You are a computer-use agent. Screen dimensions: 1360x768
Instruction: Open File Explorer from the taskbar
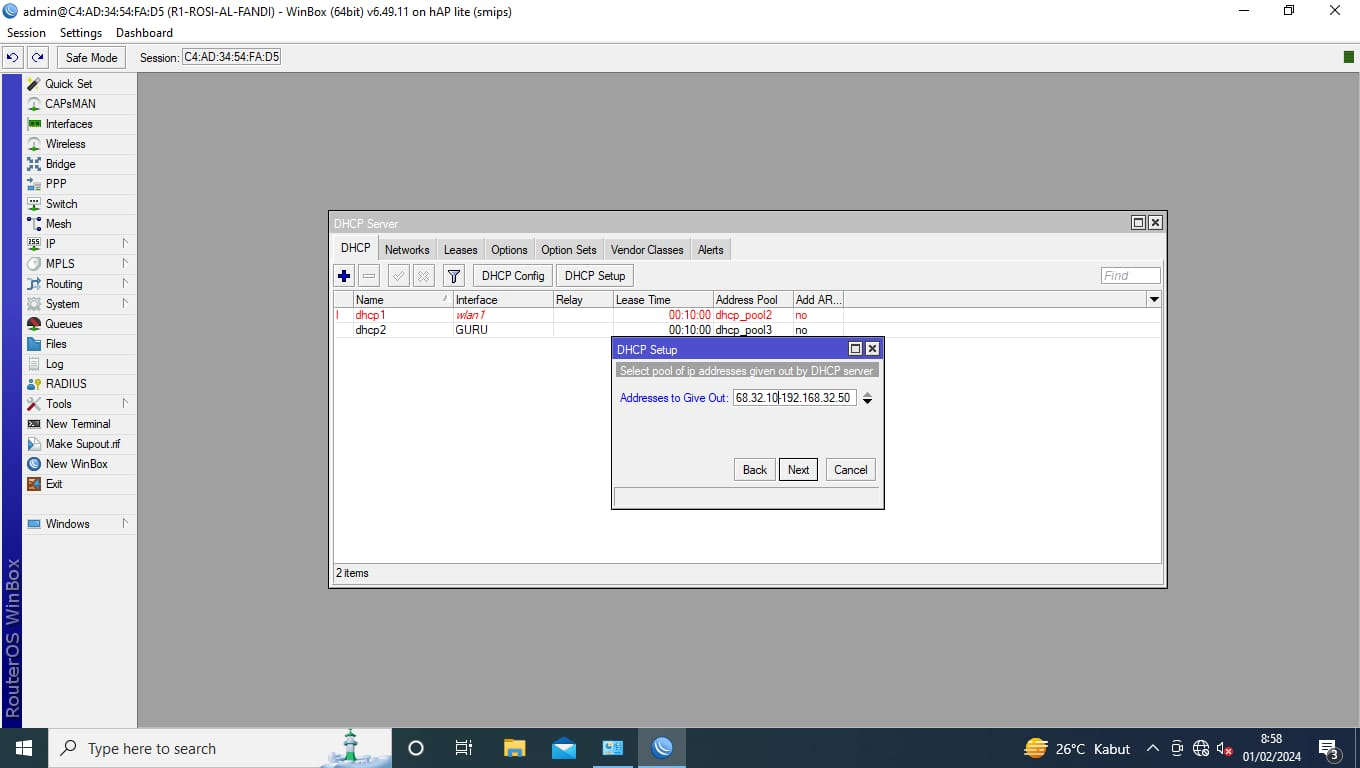click(x=515, y=748)
